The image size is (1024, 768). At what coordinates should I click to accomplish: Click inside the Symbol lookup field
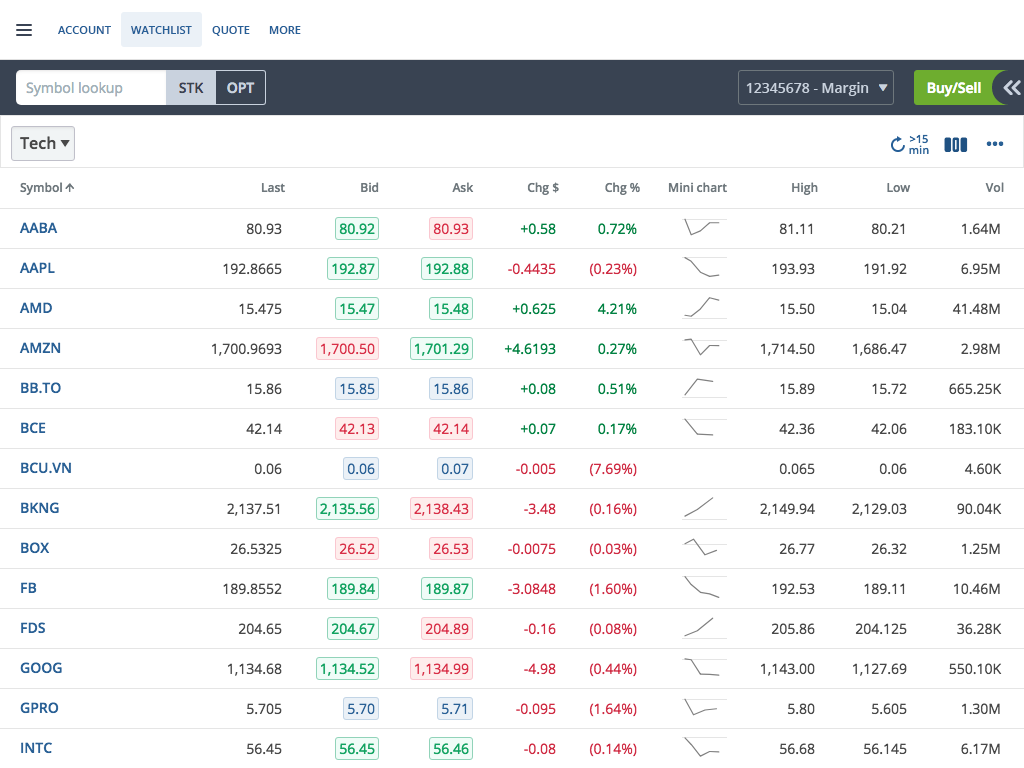91,88
